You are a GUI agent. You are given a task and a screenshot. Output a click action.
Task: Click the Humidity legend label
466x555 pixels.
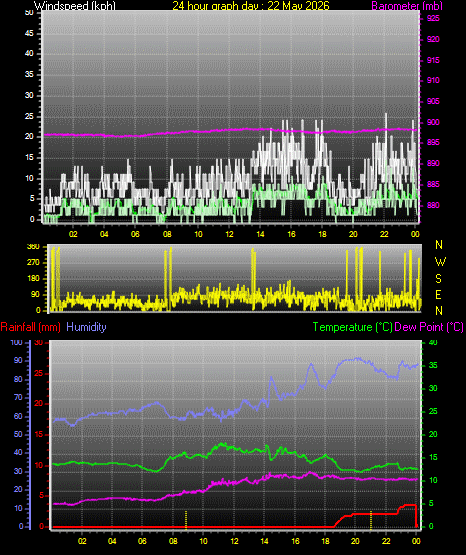tap(86, 327)
